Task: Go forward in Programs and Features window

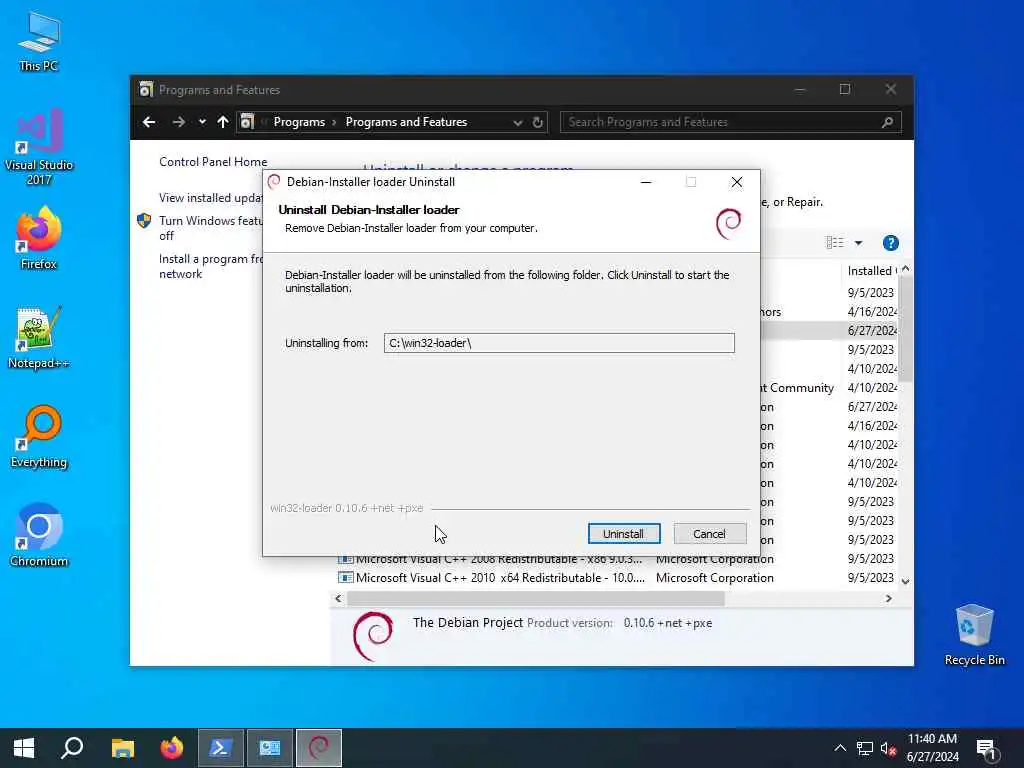Action: 178,122
